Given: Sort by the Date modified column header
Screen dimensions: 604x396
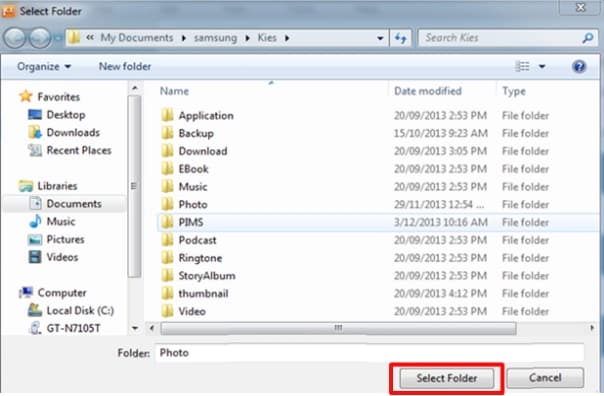Looking at the screenshot, I should point(428,91).
